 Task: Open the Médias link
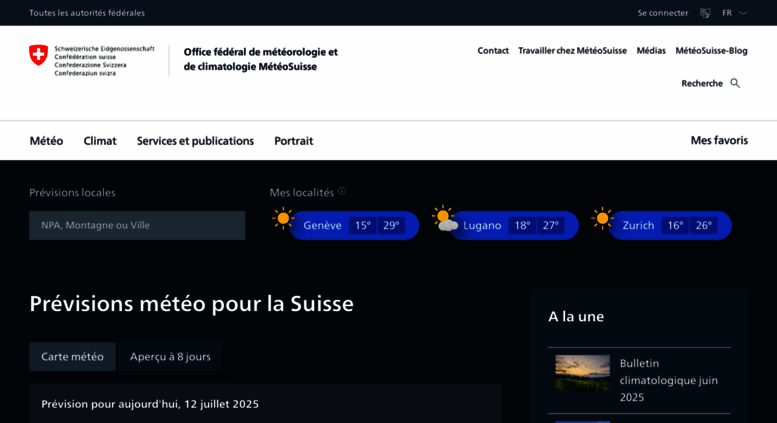click(651, 51)
